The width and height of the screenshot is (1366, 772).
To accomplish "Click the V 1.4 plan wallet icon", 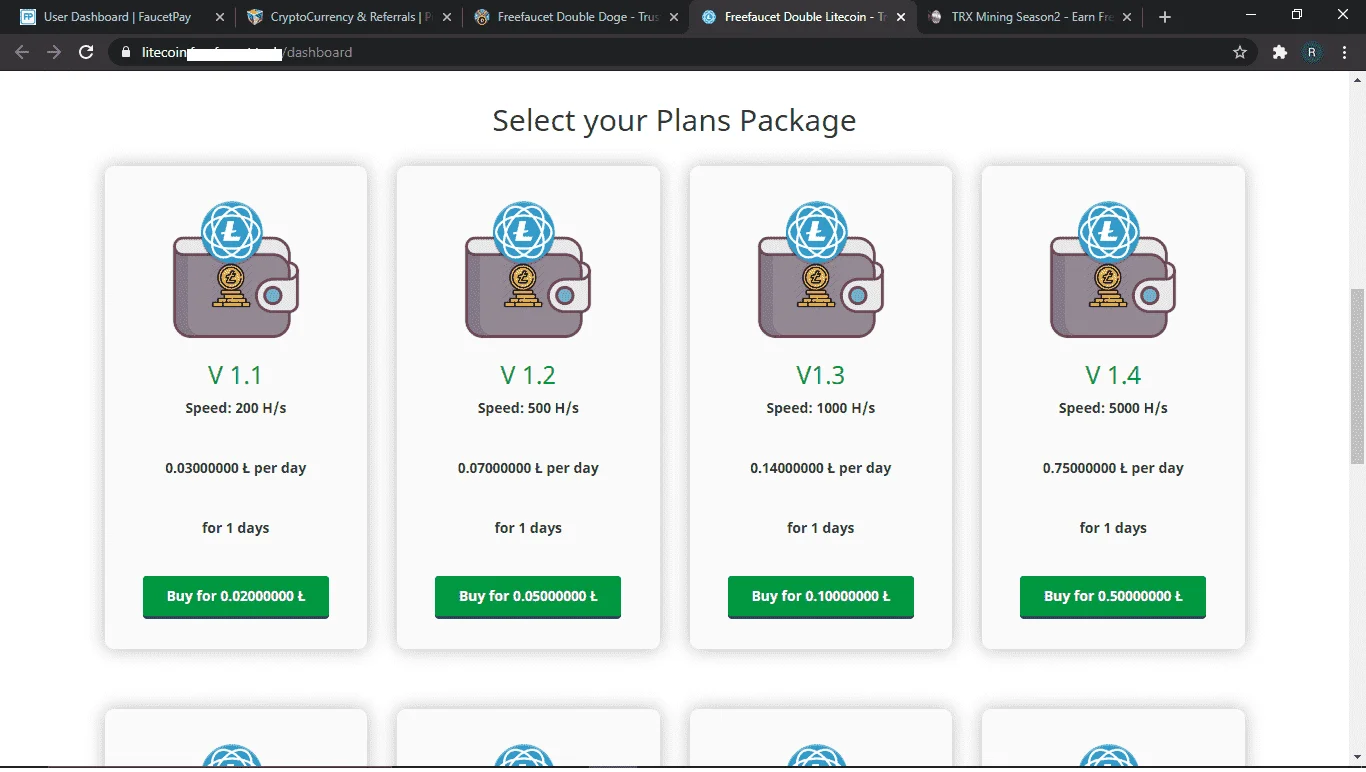I will [1113, 270].
